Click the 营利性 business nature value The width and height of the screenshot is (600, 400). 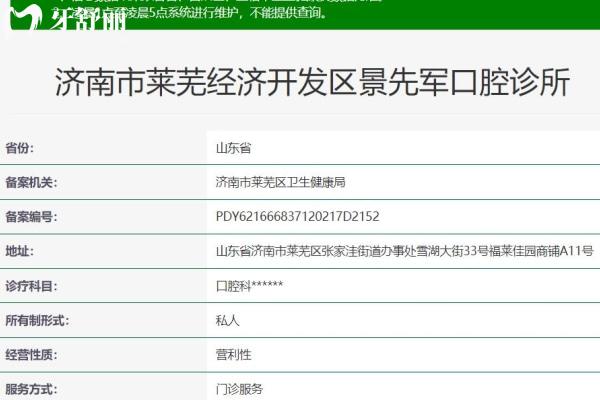233,355
